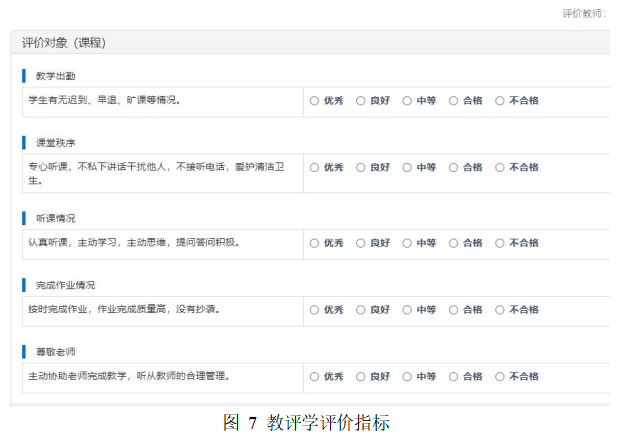630x439 pixels.
Task: Select 合格 for 尊敬老师
Action: point(453,377)
